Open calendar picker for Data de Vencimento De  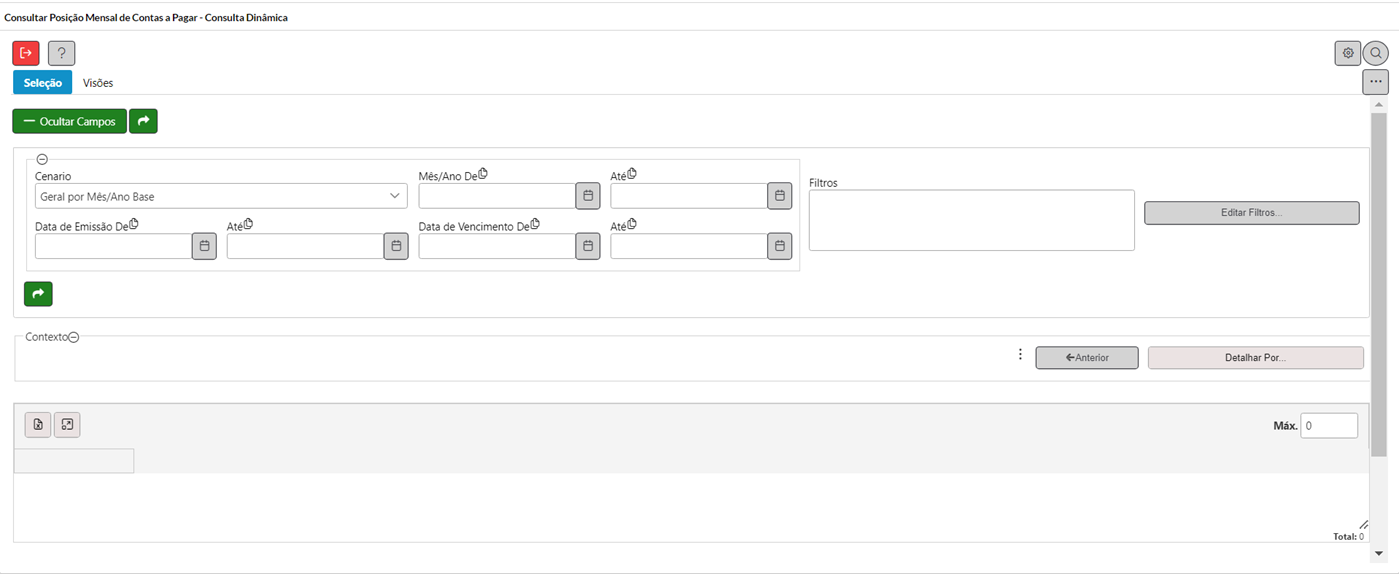[x=588, y=246]
